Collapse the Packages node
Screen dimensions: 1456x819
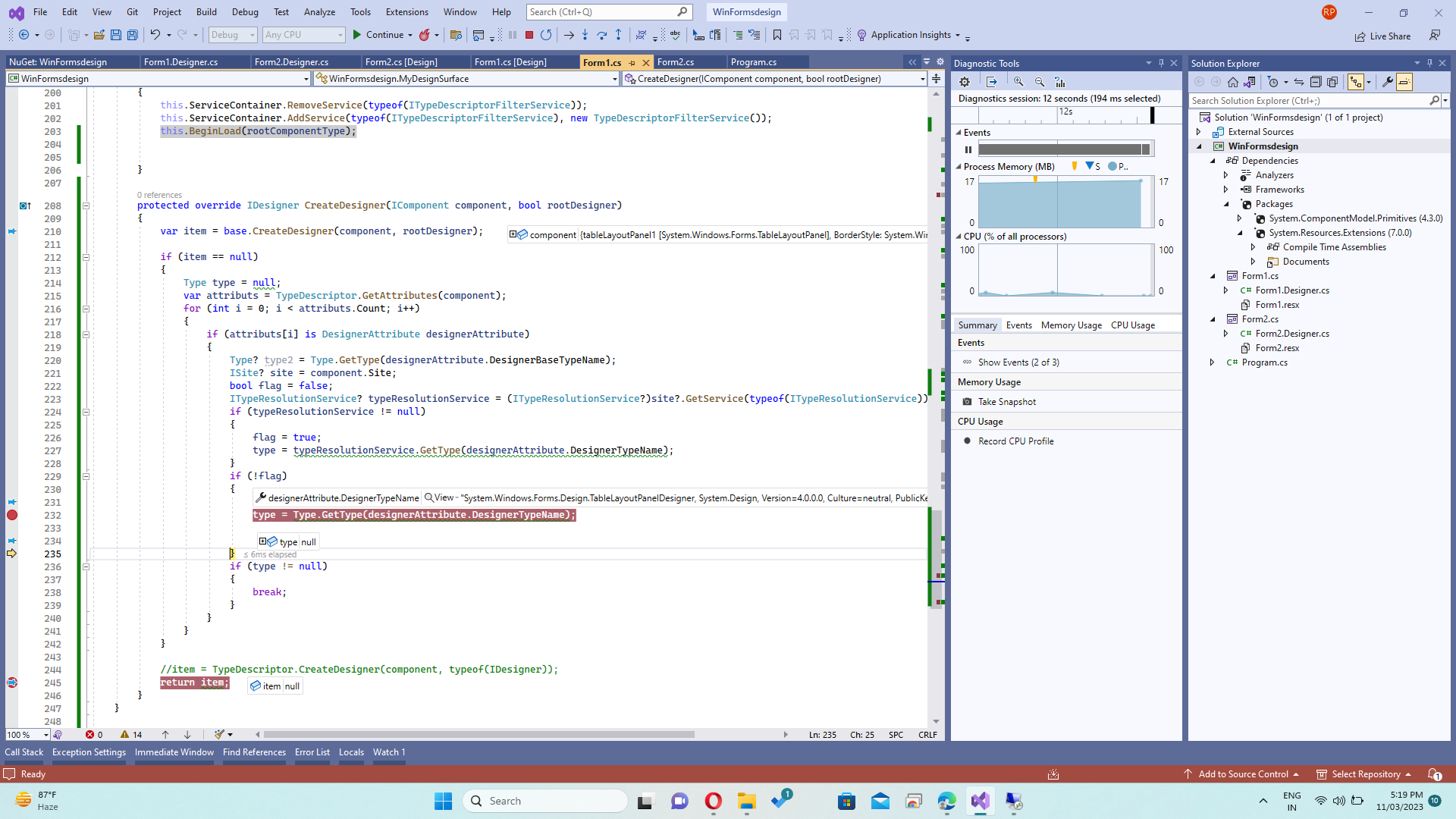point(1225,204)
